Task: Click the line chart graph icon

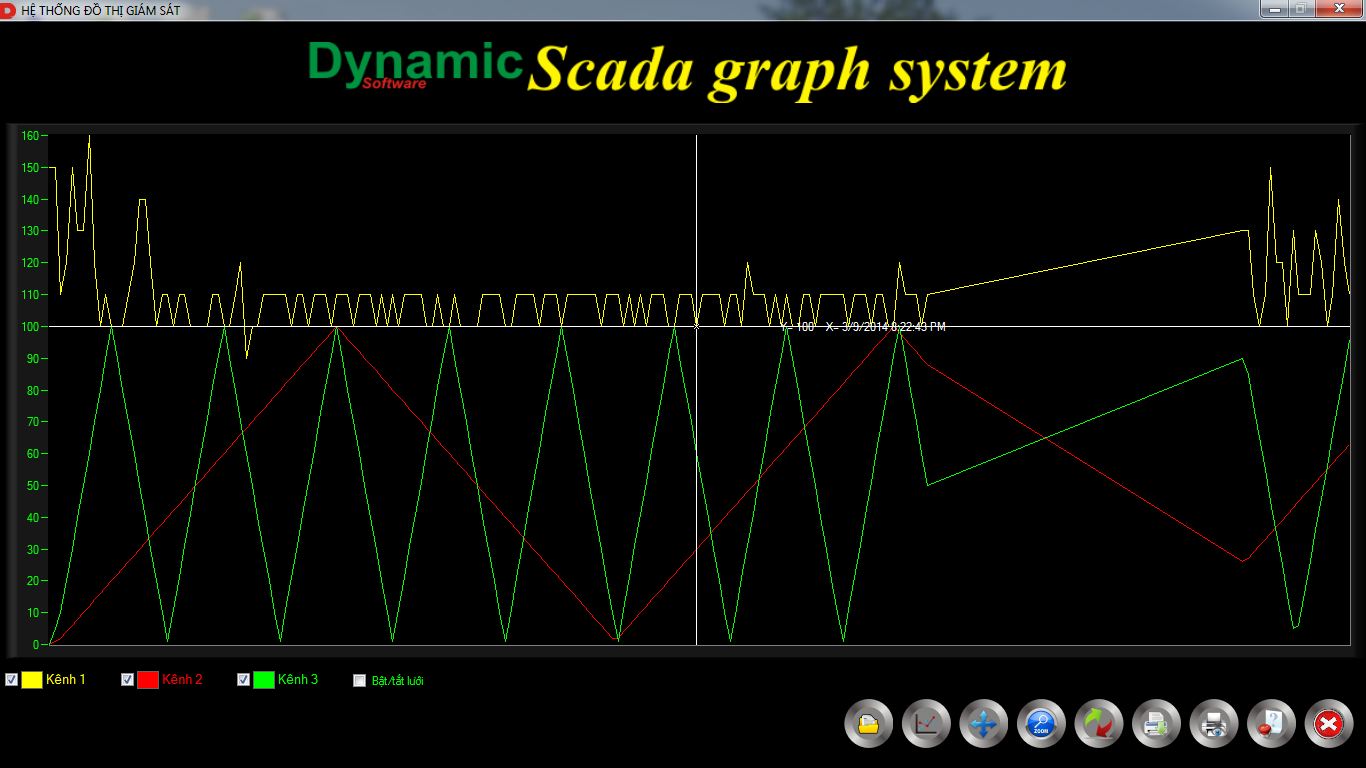Action: click(927, 724)
